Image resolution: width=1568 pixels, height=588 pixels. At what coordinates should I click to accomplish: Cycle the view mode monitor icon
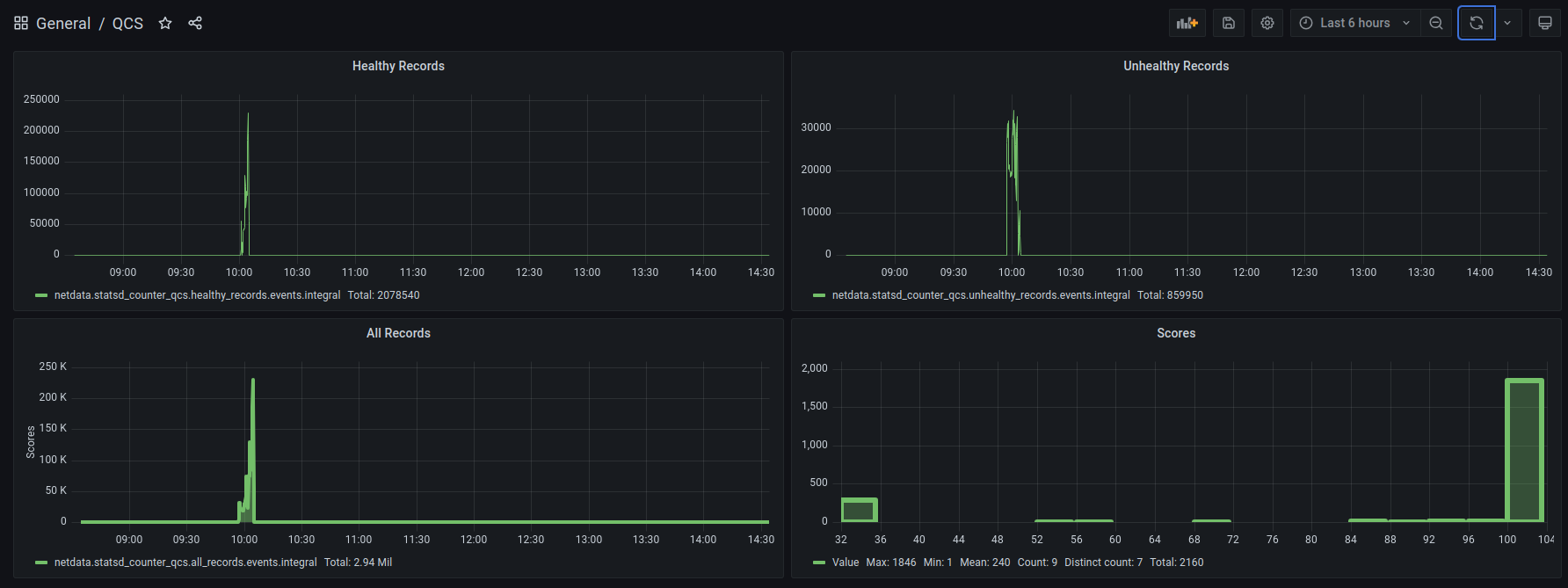coord(1545,23)
